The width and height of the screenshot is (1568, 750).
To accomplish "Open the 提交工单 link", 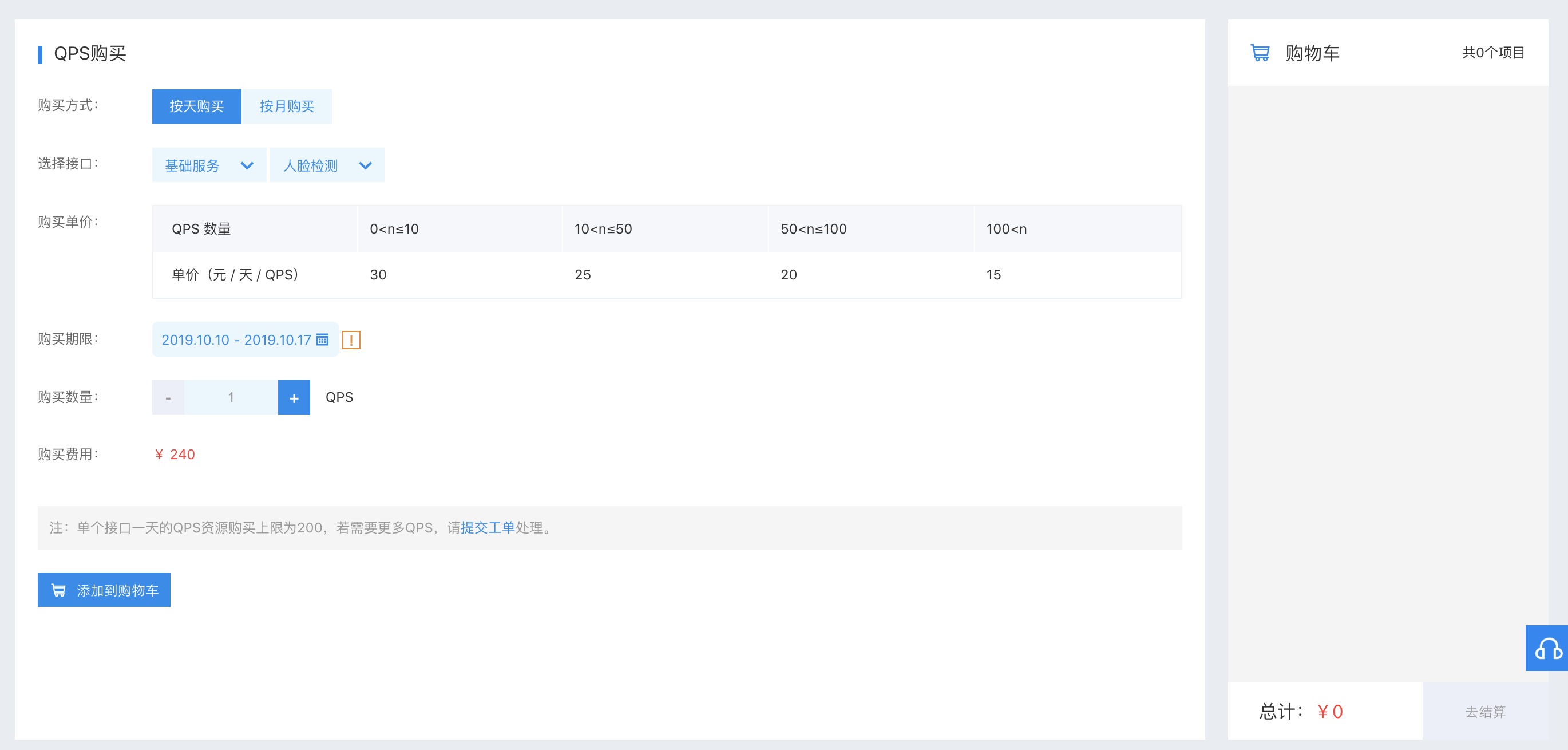I will (x=488, y=528).
